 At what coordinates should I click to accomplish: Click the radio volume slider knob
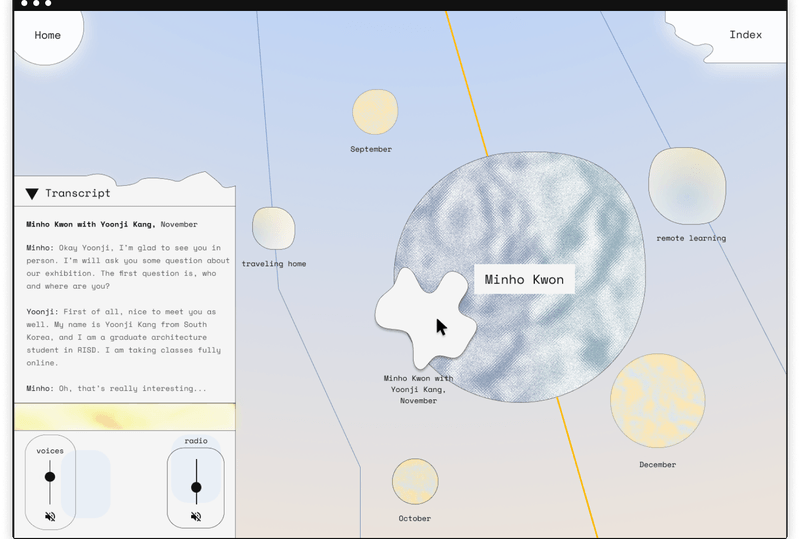196,487
